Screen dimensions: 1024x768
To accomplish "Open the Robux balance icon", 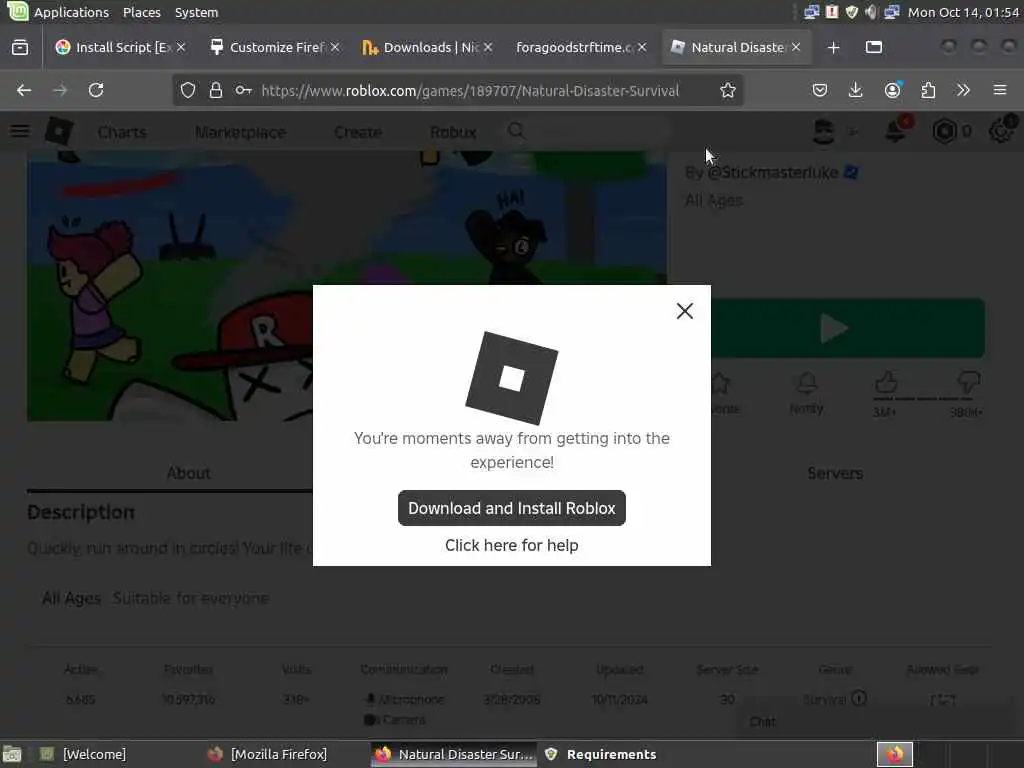I will pyautogui.click(x=944, y=132).
